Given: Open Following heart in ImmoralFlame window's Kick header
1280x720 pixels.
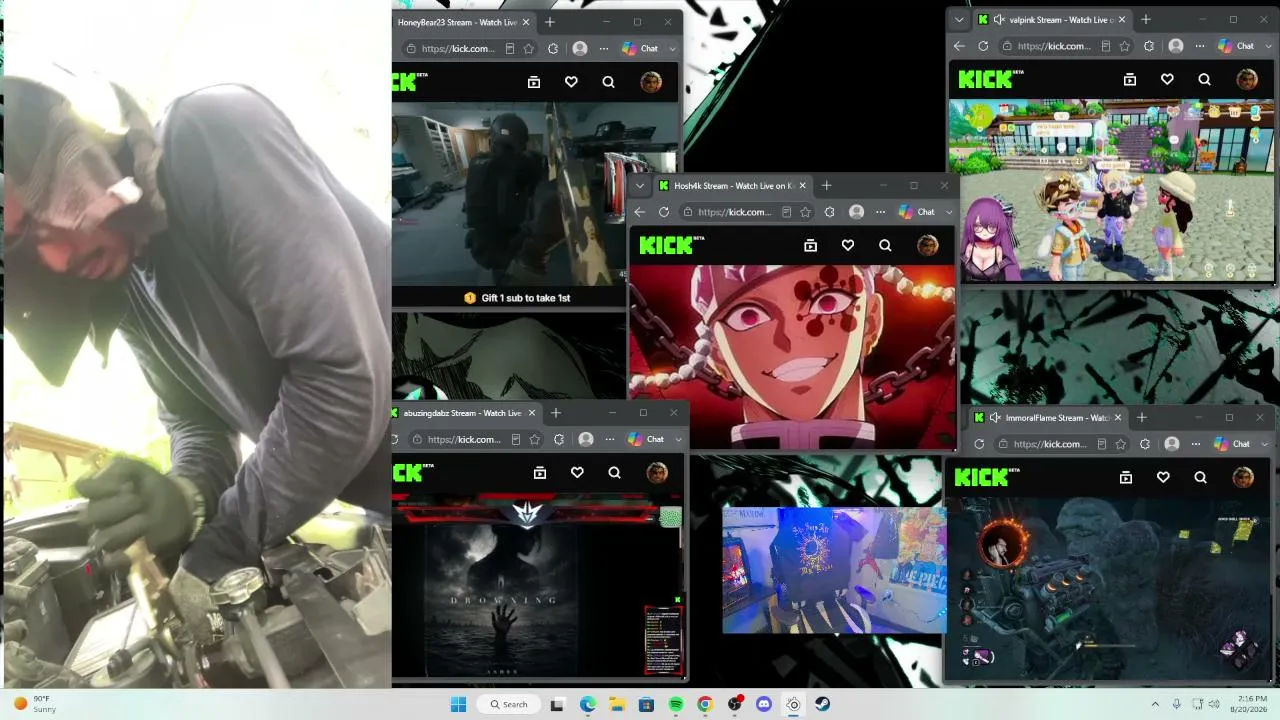Looking at the screenshot, I should [1163, 478].
